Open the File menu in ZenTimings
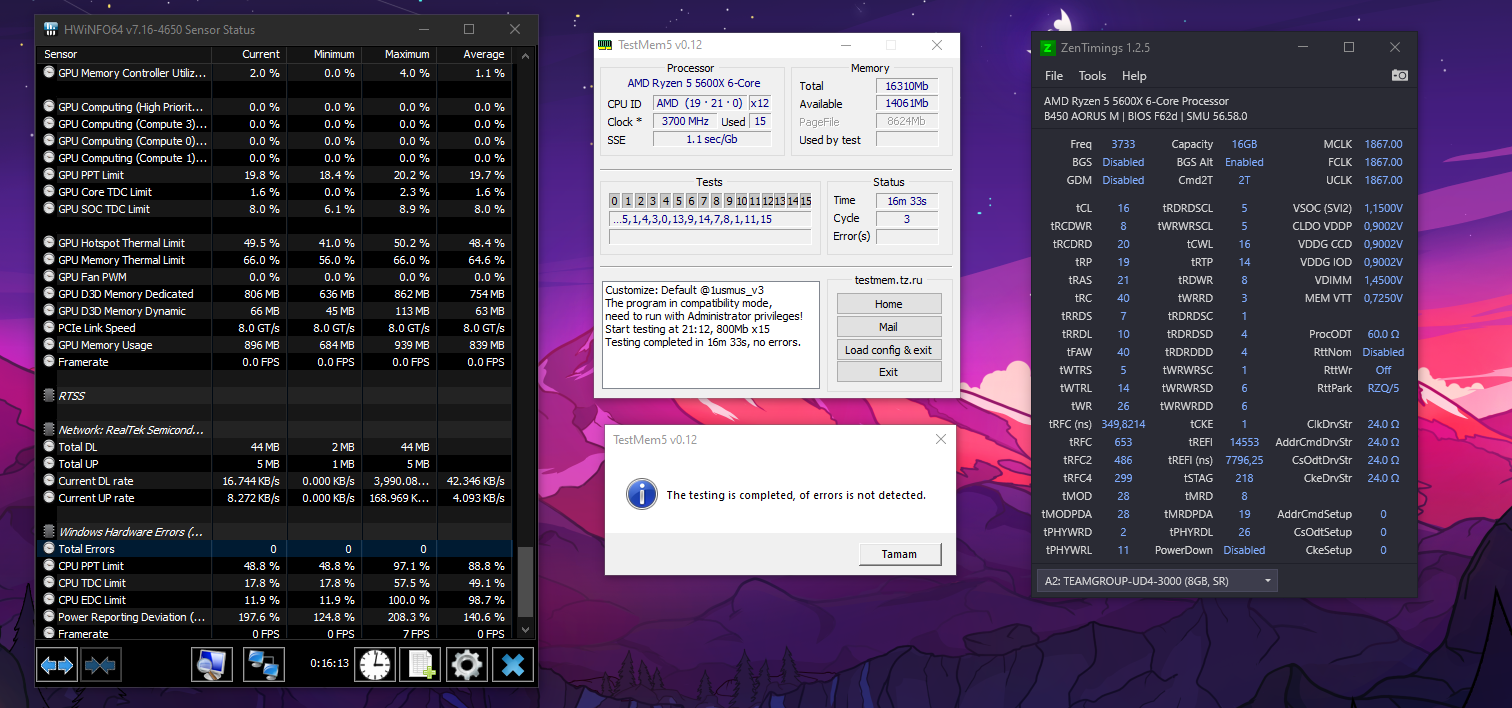This screenshot has width=1512, height=708. [1054, 76]
